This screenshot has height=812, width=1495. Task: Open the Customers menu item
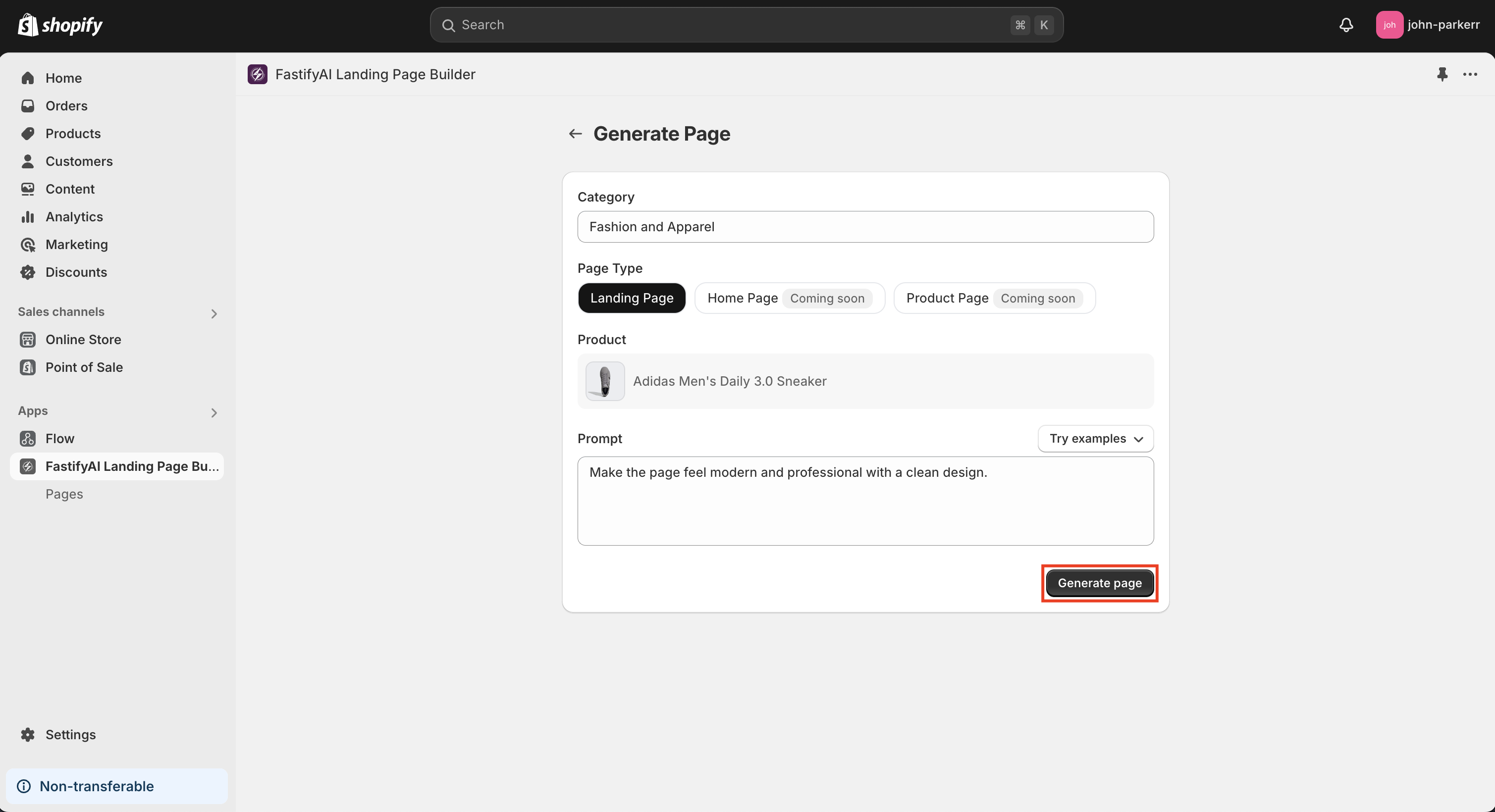pos(79,161)
